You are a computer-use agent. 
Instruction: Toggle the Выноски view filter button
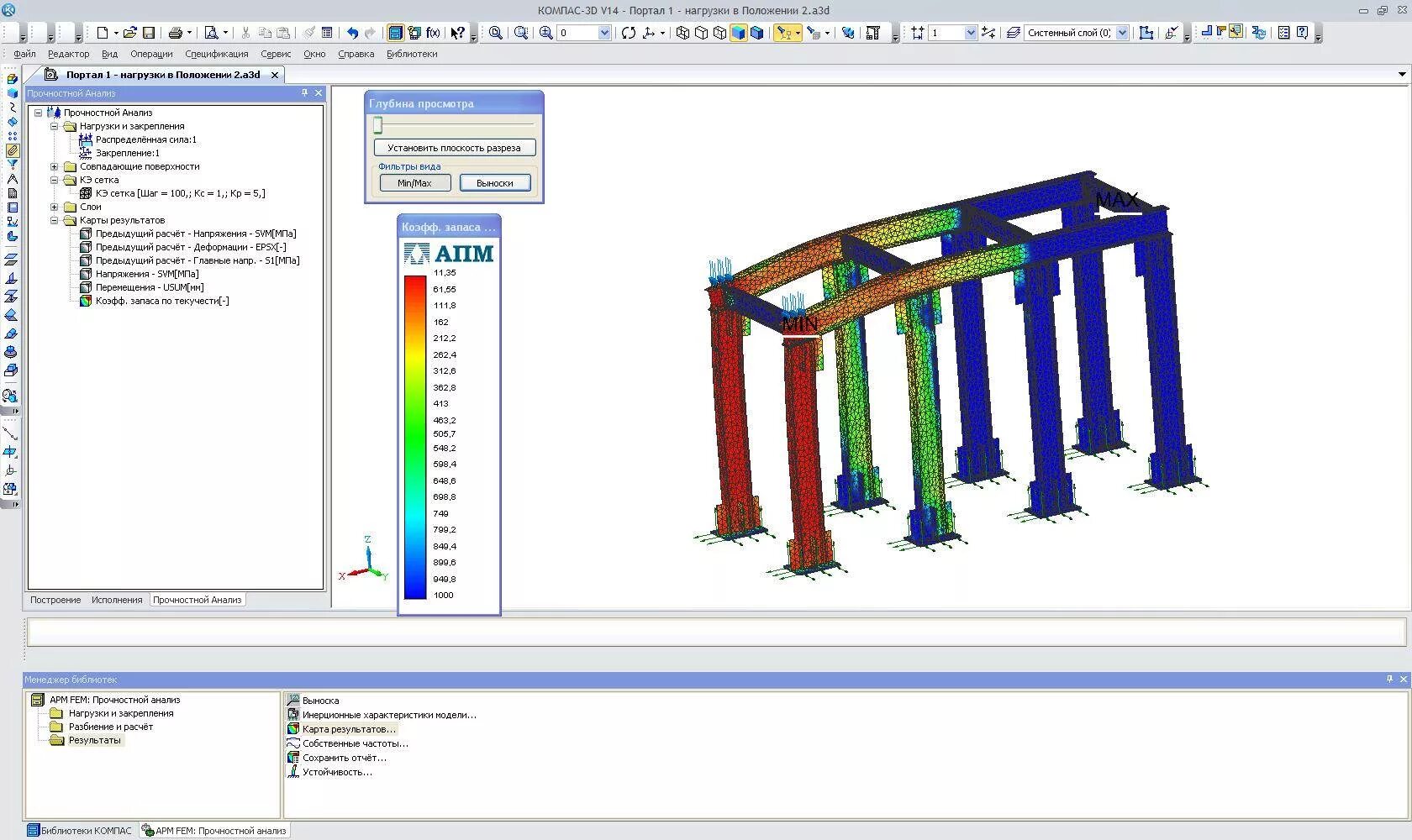495,183
